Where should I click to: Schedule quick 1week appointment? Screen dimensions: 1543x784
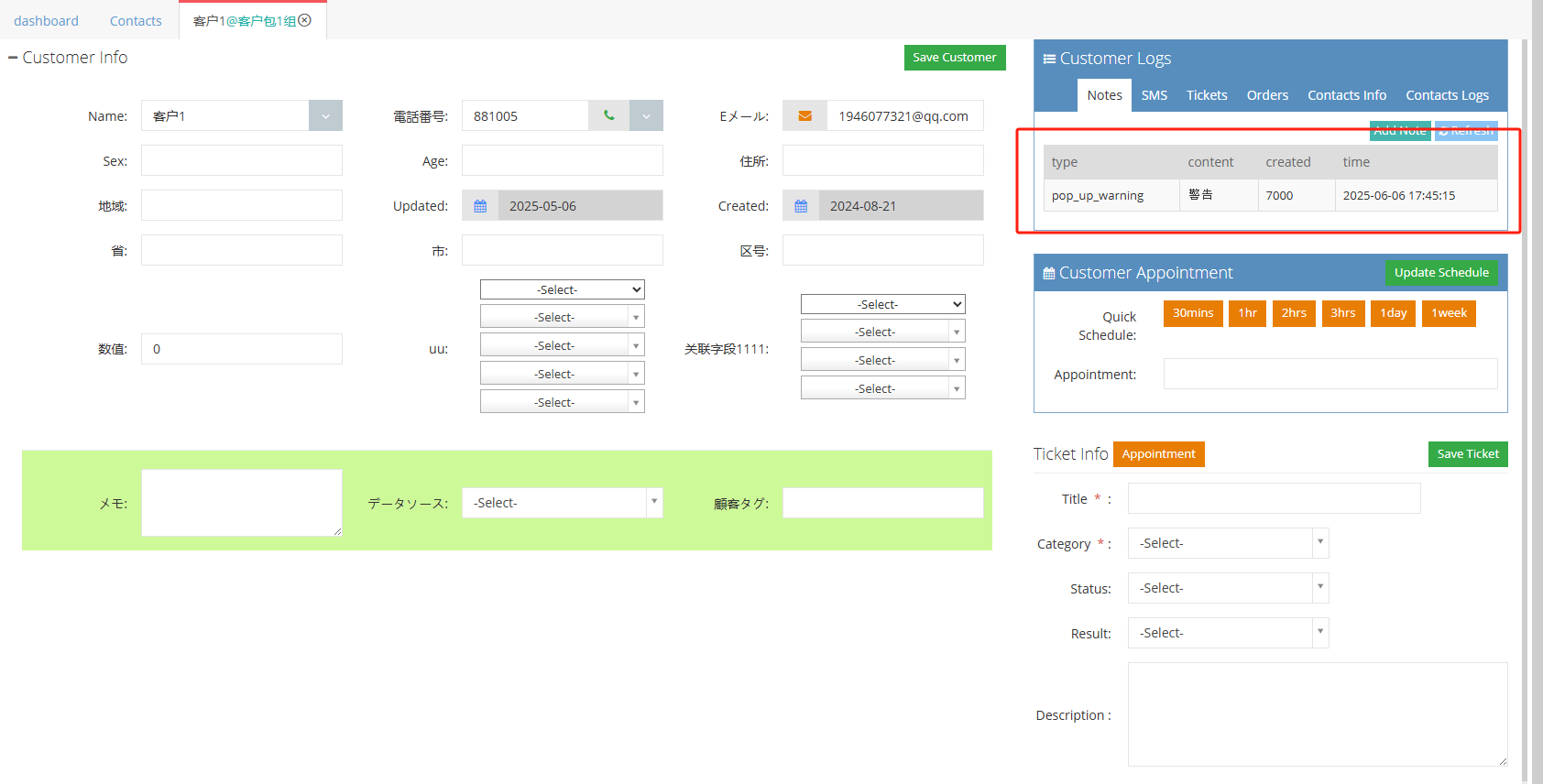coord(1449,313)
